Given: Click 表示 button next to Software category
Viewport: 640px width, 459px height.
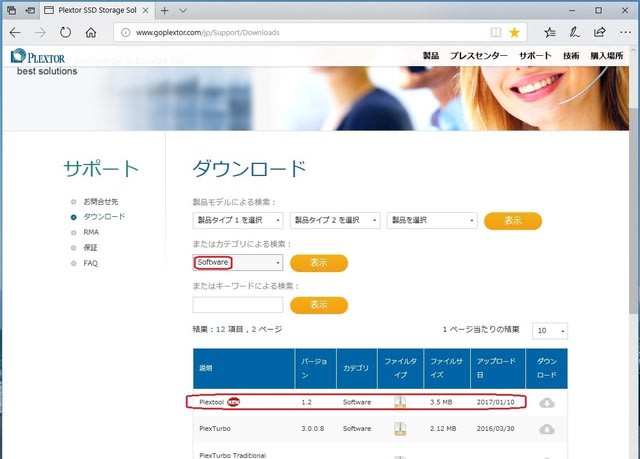Looking at the screenshot, I should tap(319, 263).
